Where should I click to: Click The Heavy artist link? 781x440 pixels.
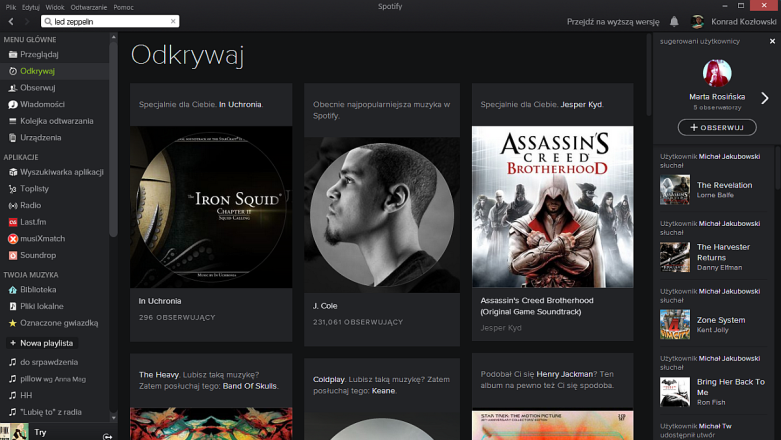158,375
